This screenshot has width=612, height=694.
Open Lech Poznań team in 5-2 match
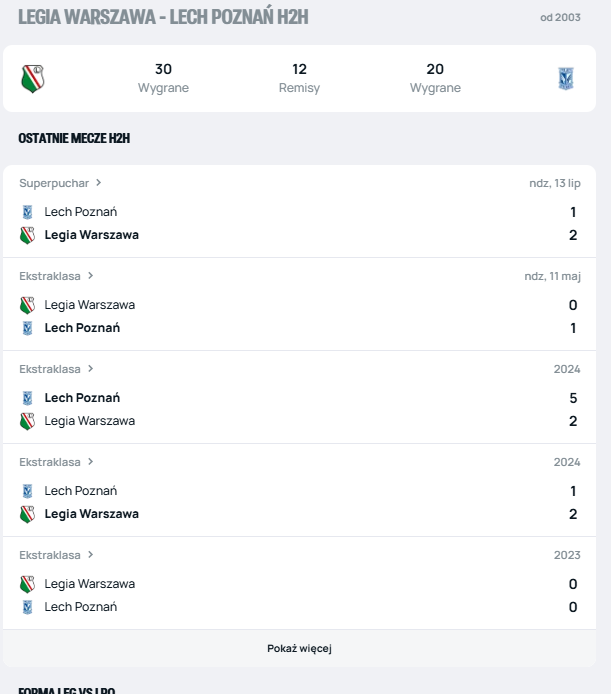pyautogui.click(x=82, y=398)
